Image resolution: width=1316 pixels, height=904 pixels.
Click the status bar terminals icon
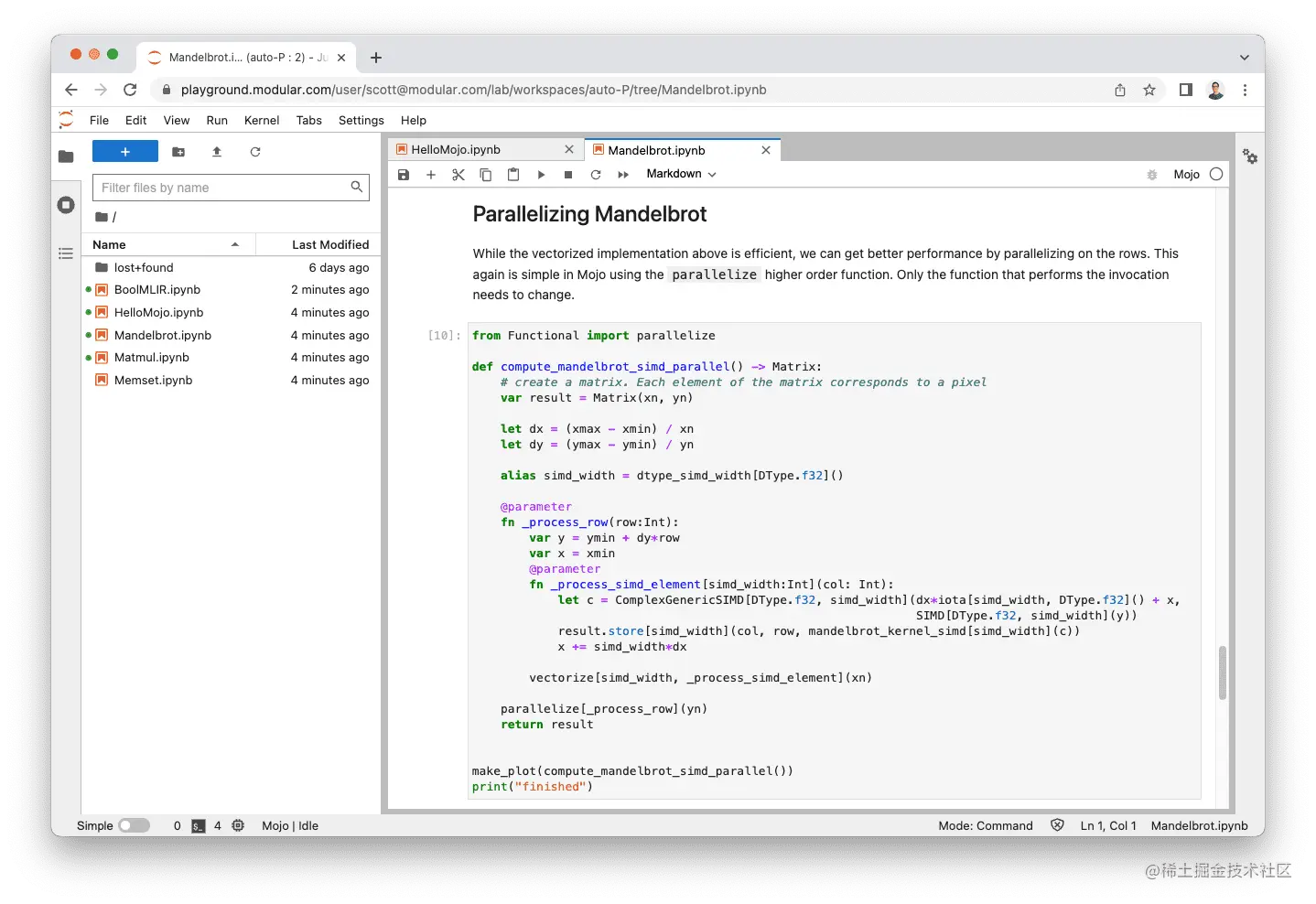[x=199, y=825]
